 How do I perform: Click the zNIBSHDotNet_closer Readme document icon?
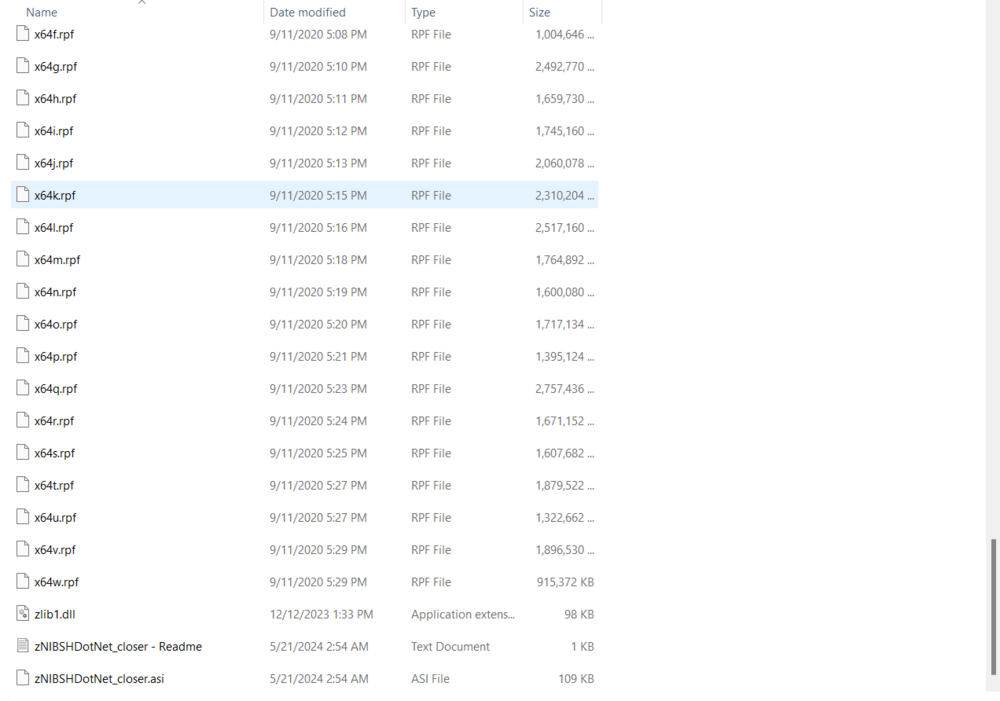21,646
